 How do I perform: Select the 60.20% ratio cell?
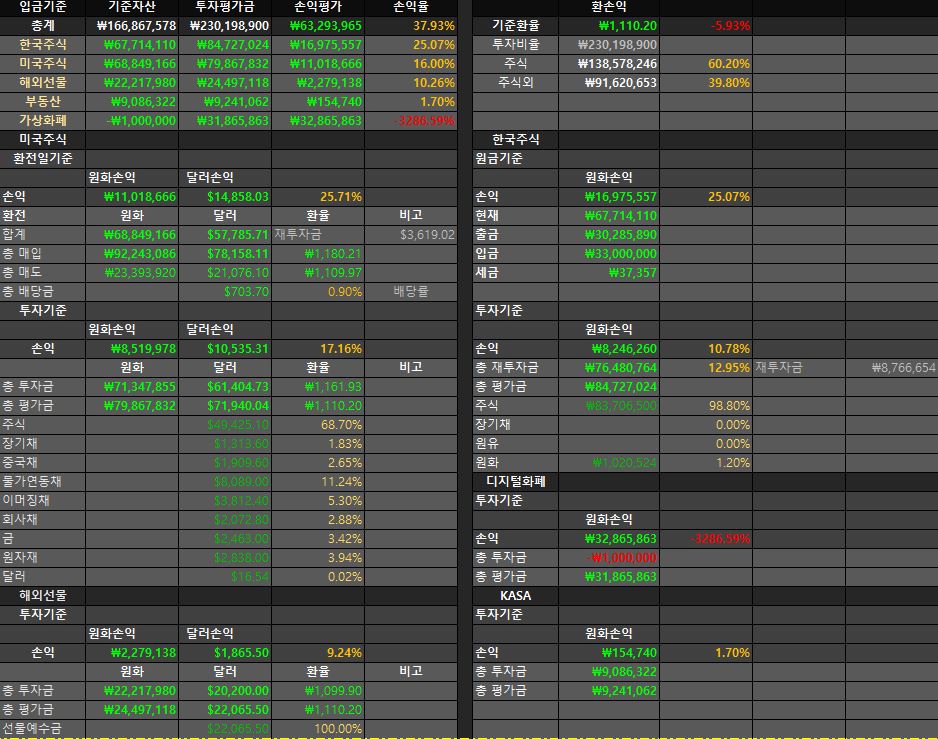click(706, 63)
